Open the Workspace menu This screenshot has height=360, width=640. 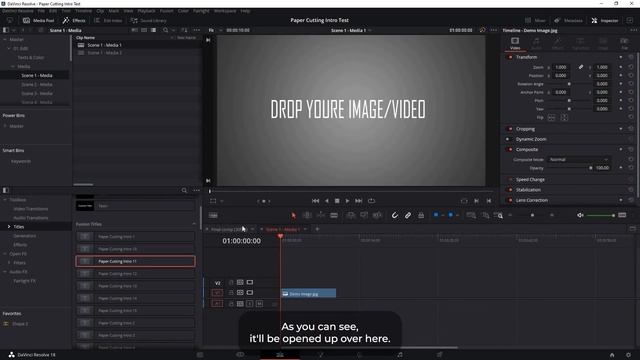pyautogui.click(x=225, y=11)
